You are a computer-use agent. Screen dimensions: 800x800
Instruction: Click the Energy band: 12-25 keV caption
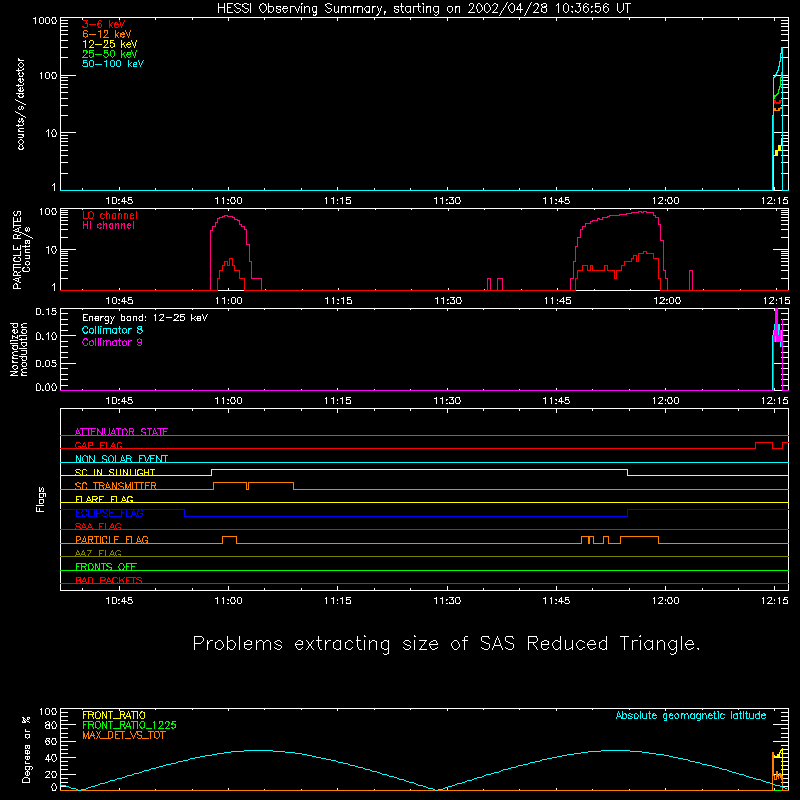(145, 318)
